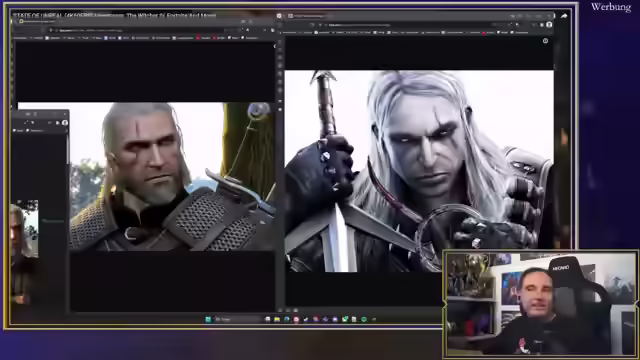Image resolution: width=640 pixels, height=360 pixels.
Task: Click the taskbar search box
Action: [237, 319]
